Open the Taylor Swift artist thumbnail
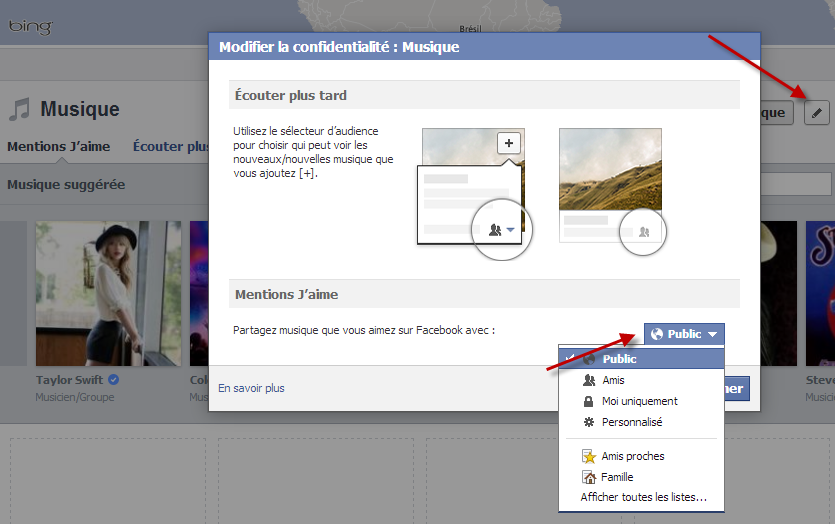 coord(108,293)
